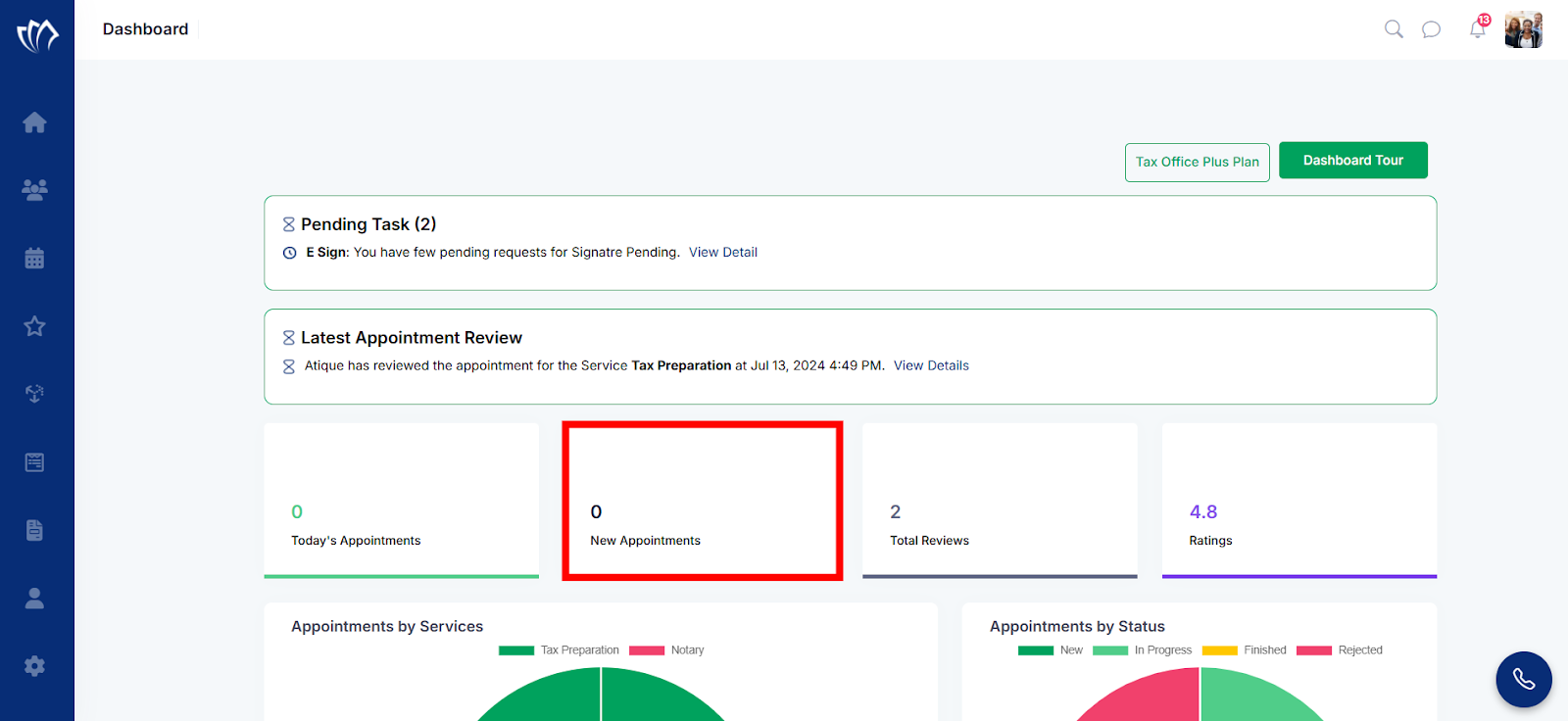The height and width of the screenshot is (721, 1568).
Task: Open the settings gear icon in the sidebar
Action: pos(34,666)
